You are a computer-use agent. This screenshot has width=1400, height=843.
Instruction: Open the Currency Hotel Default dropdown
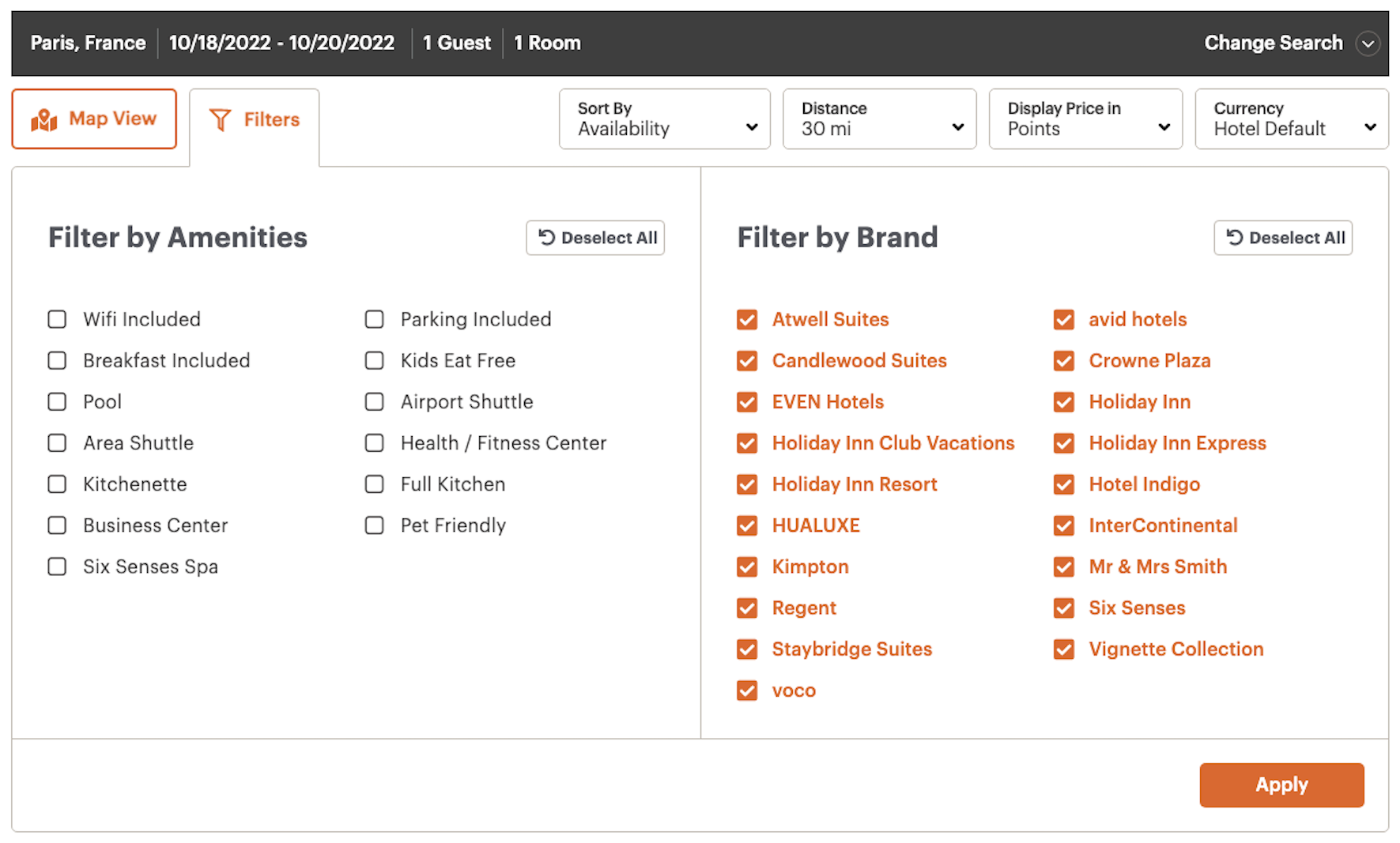[1292, 119]
